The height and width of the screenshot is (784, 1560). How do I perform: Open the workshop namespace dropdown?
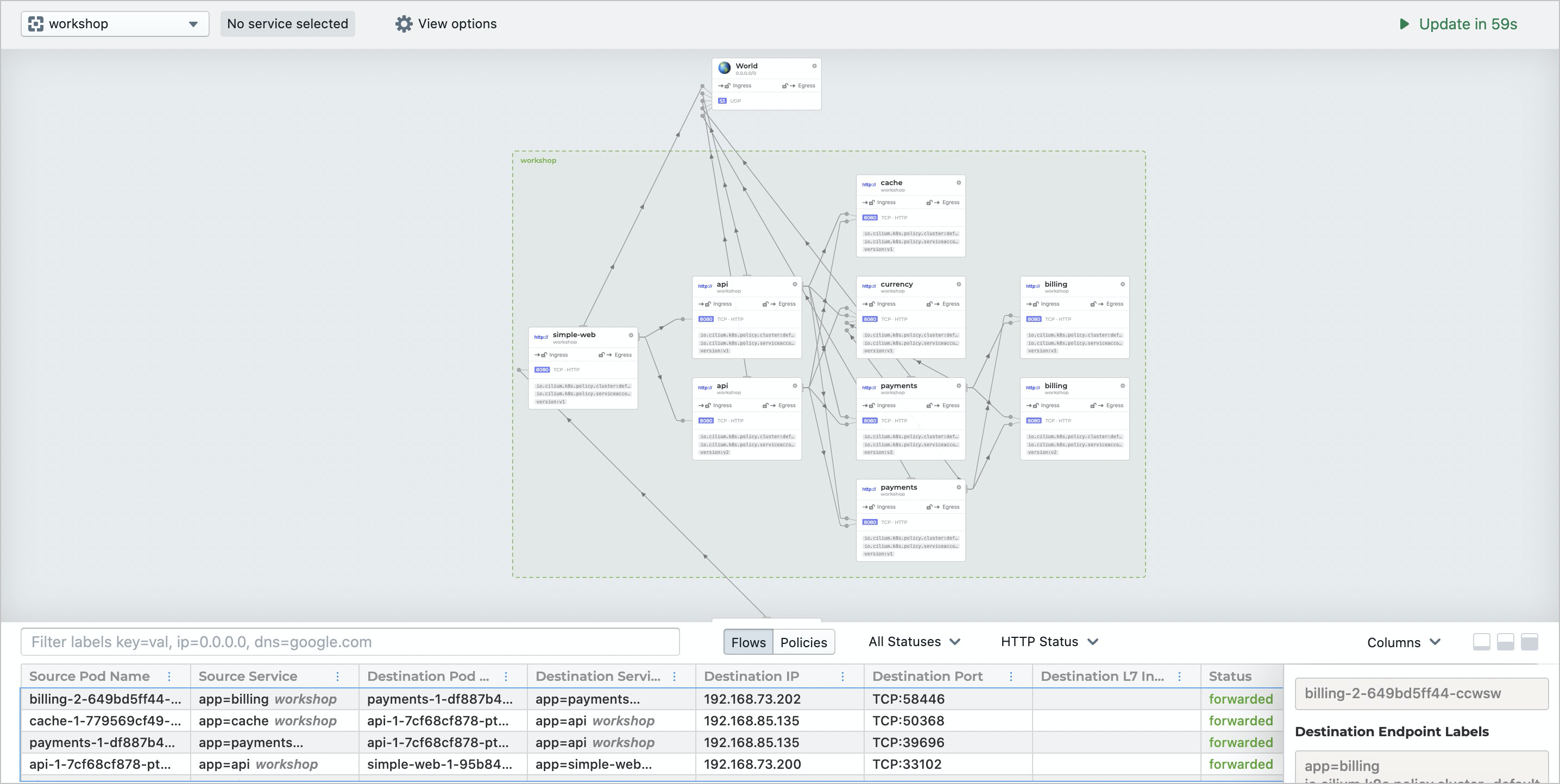[x=115, y=24]
